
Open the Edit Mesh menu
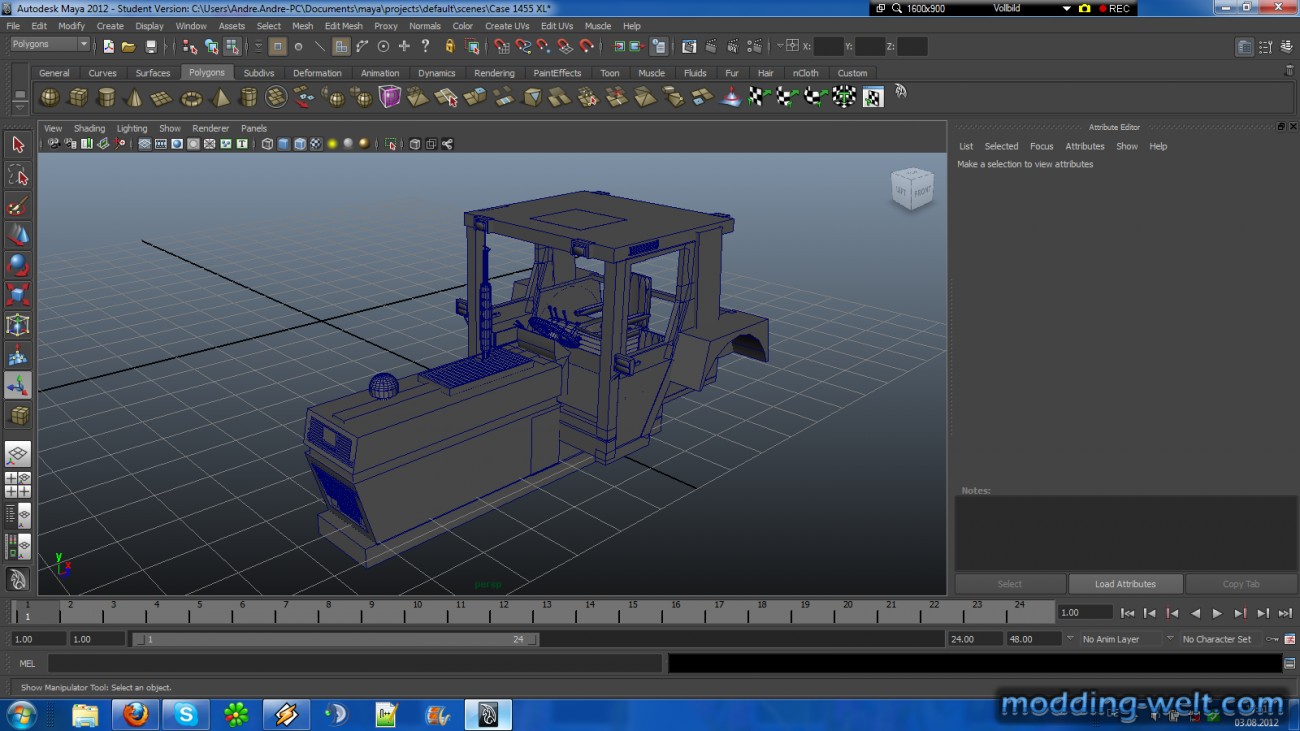343,26
